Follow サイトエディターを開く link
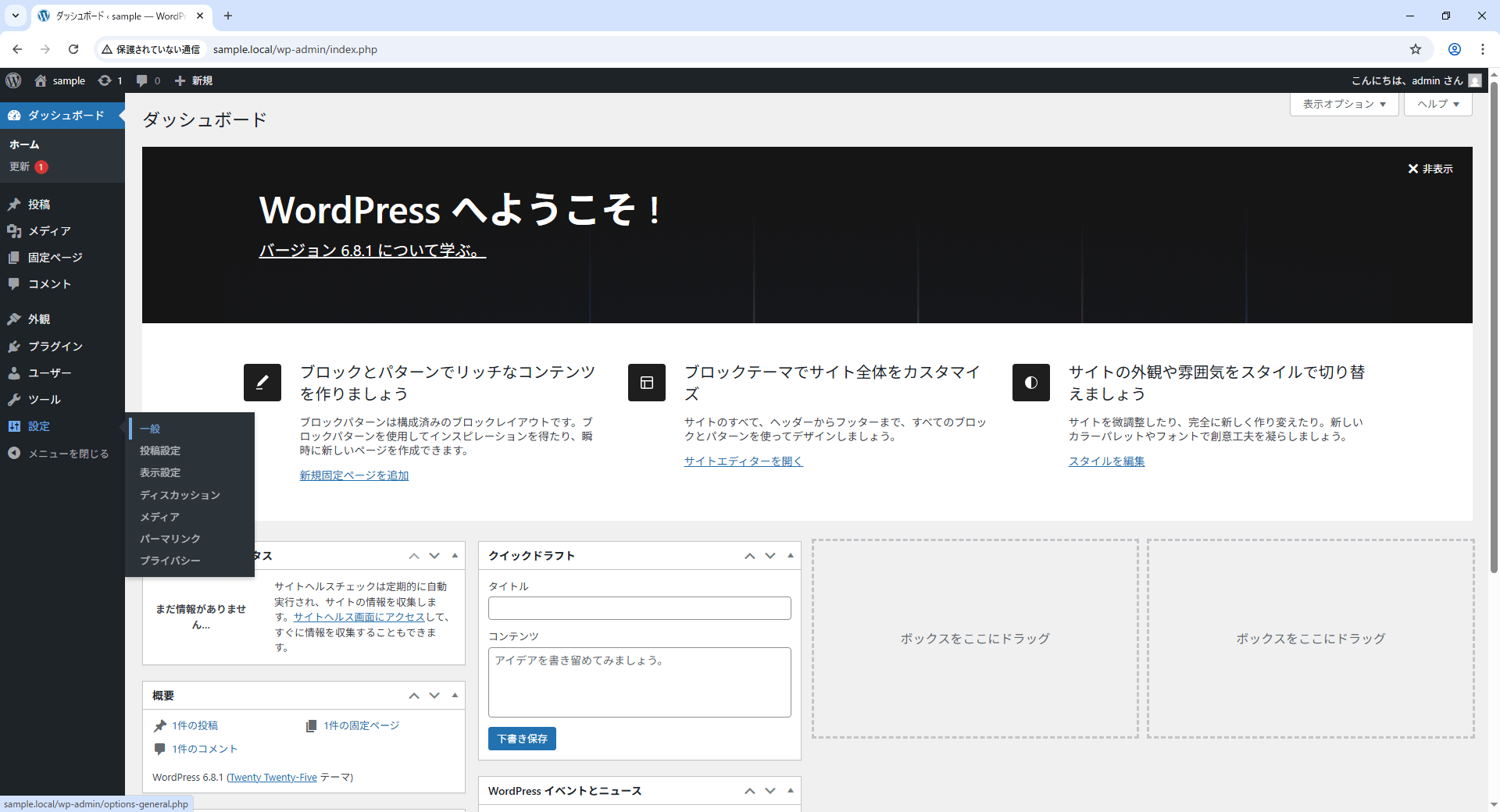Screen dimensions: 1500x812 pyautogui.click(x=744, y=461)
